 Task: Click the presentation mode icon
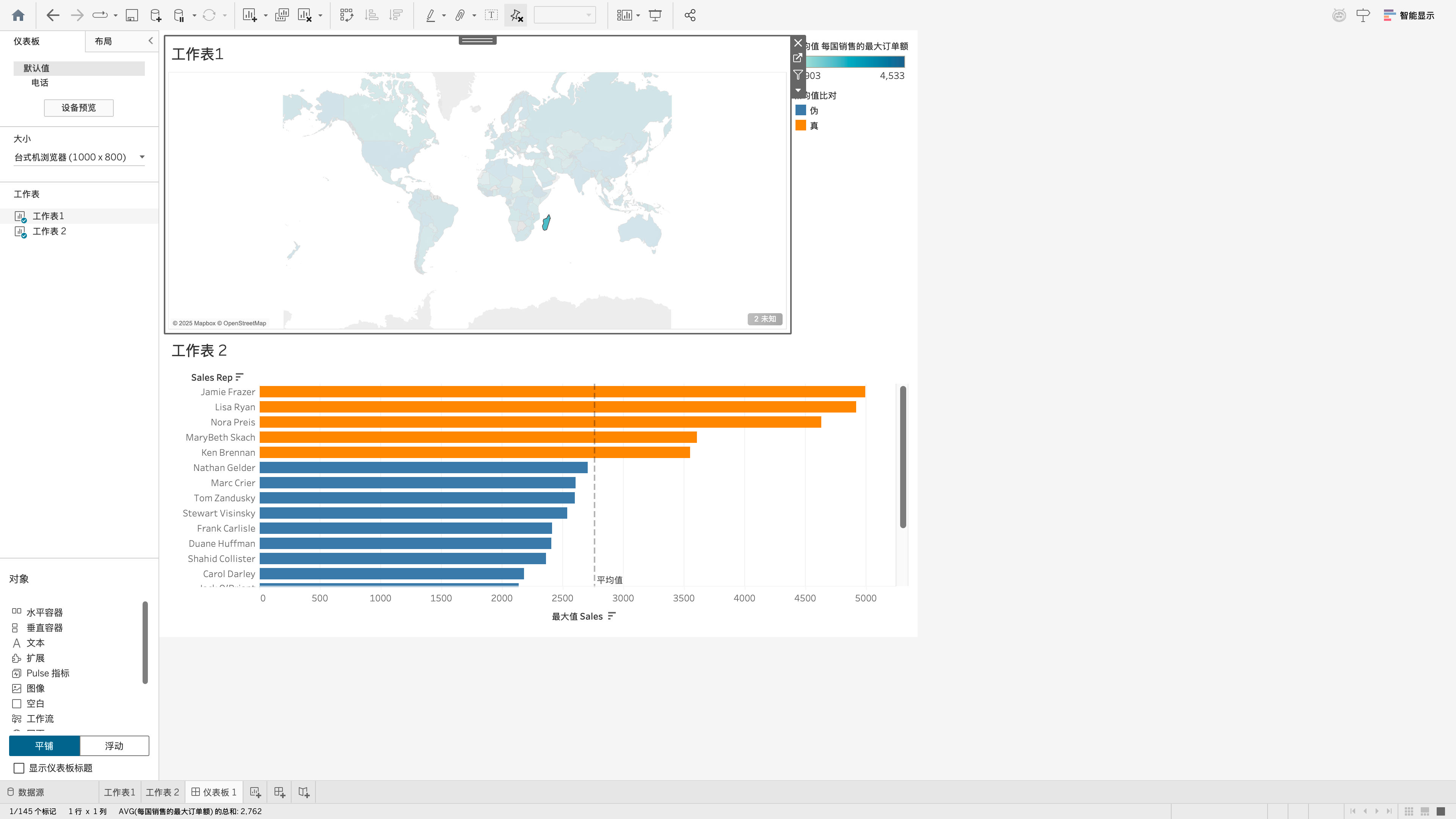pyautogui.click(x=655, y=15)
